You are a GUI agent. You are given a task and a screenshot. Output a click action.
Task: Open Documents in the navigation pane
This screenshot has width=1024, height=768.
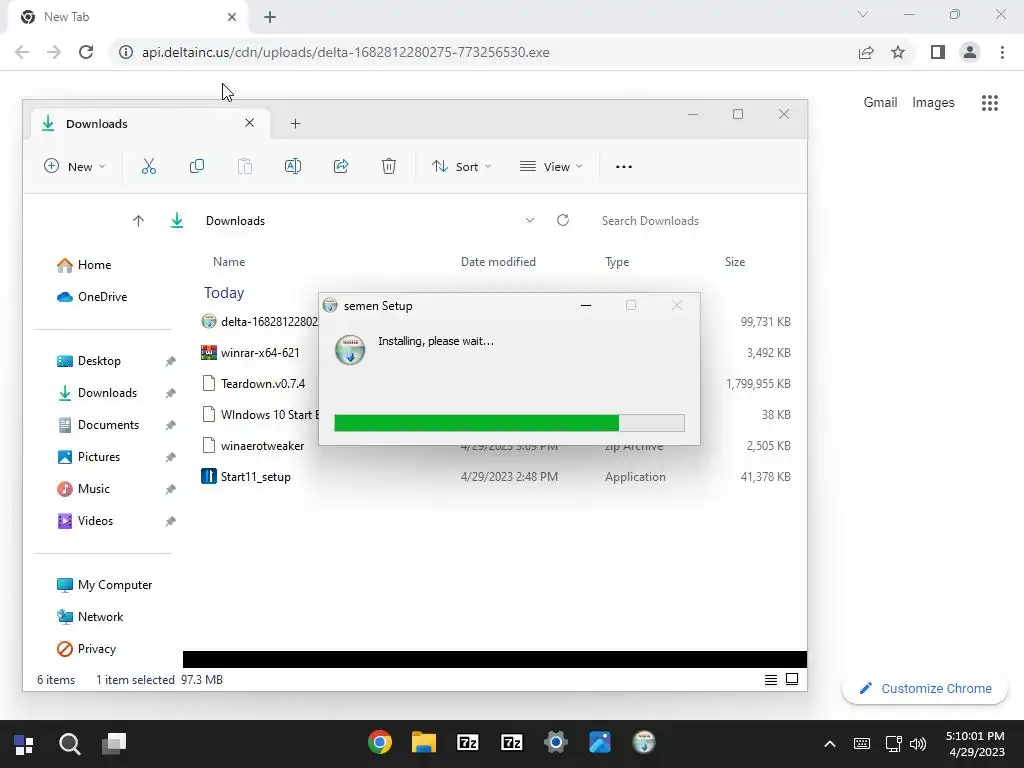coord(99,424)
